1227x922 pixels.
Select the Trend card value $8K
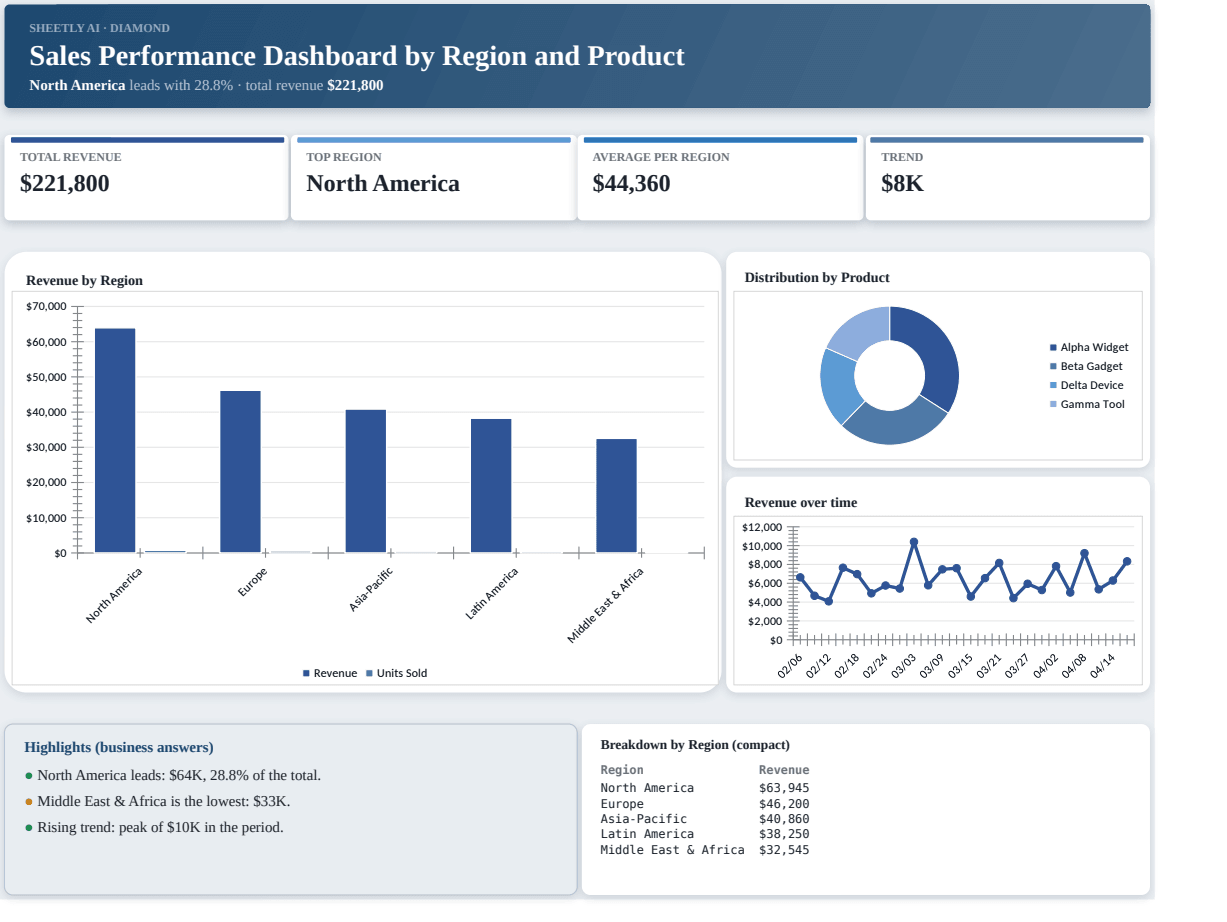point(902,184)
